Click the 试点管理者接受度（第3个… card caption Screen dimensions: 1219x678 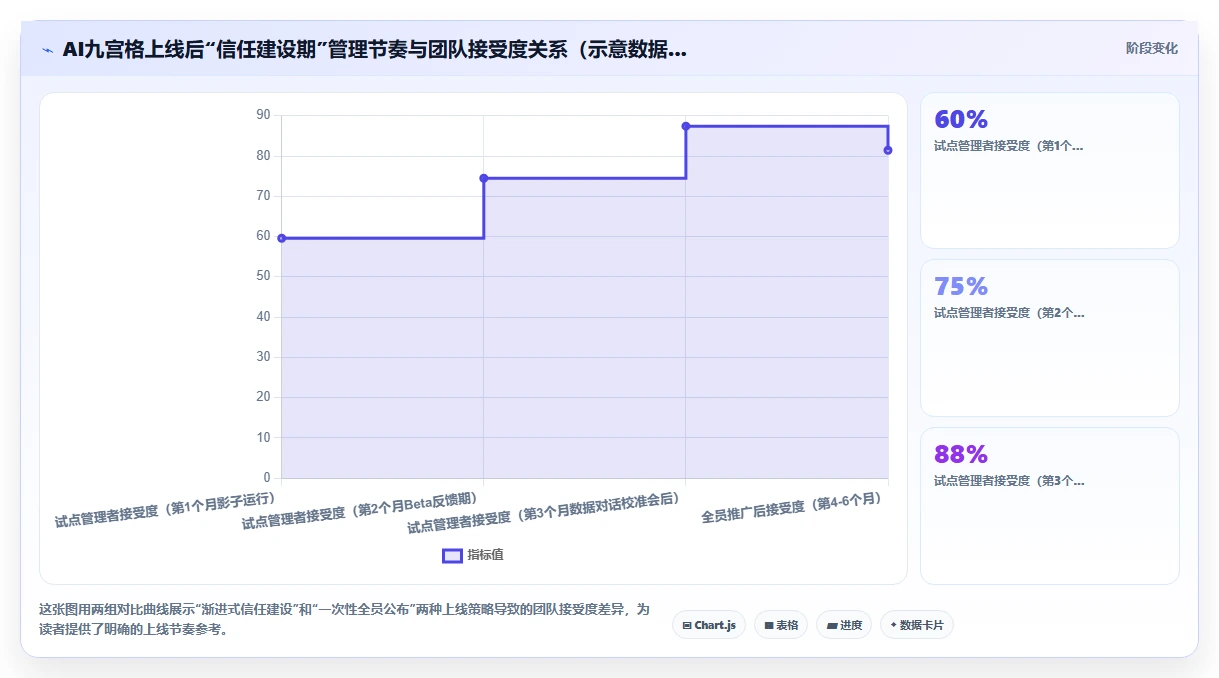(1008, 481)
